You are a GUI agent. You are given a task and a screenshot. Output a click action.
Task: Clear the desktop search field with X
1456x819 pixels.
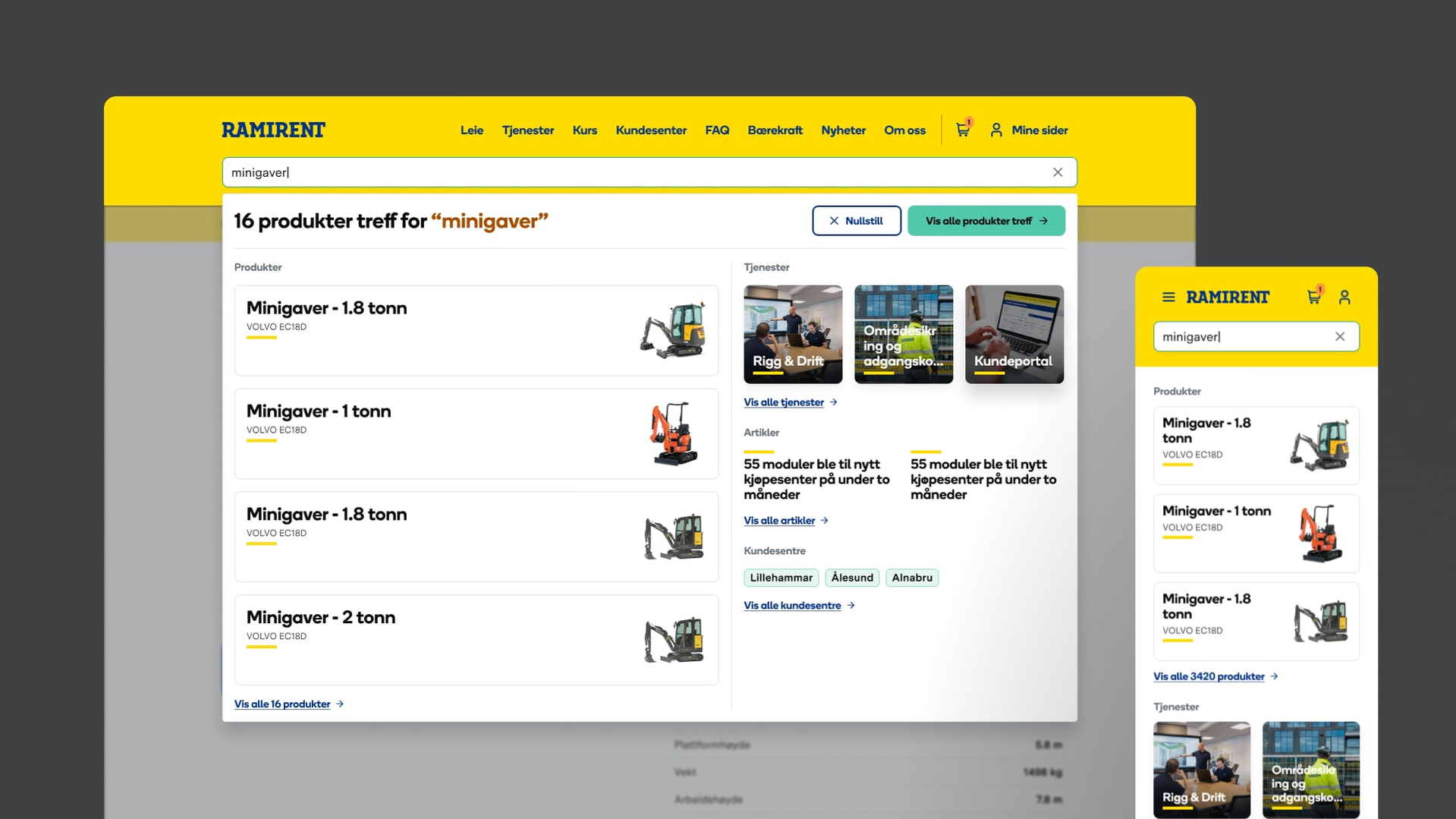tap(1058, 172)
